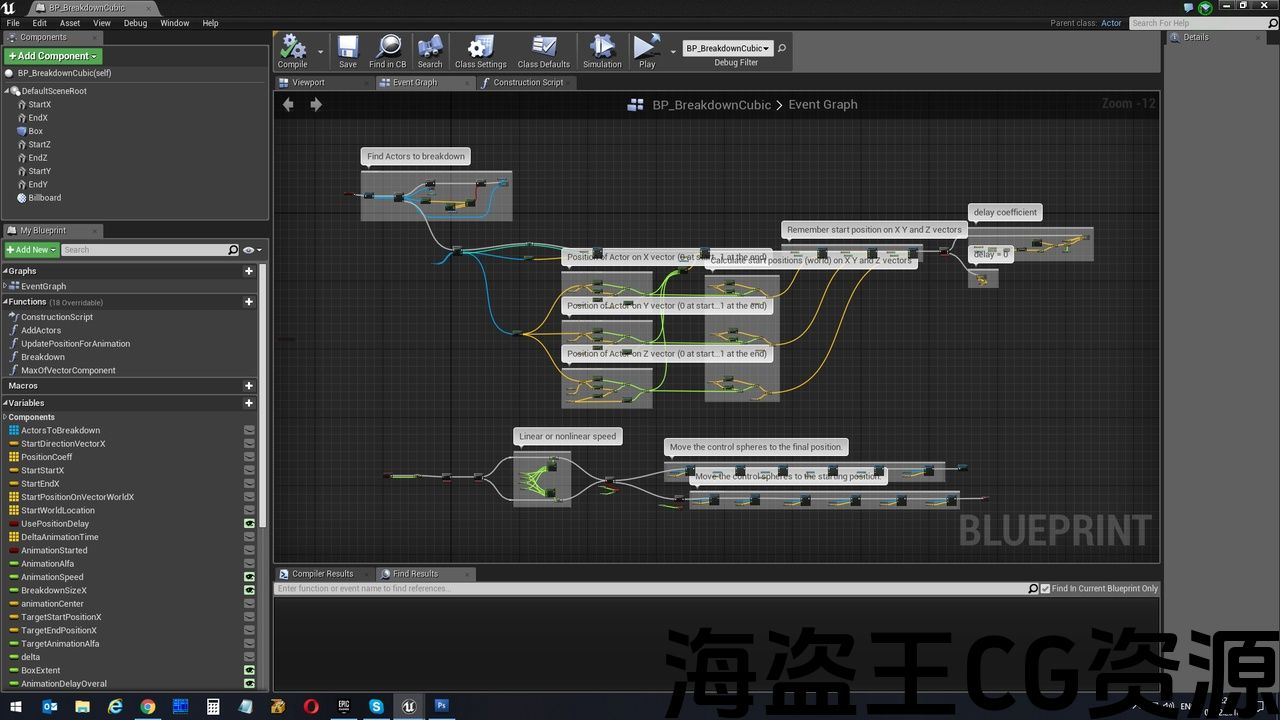Viewport: 1280px width, 720px height.
Task: Open the Debug Filter BP_BreakdownCubic dropdown
Action: 728,48
